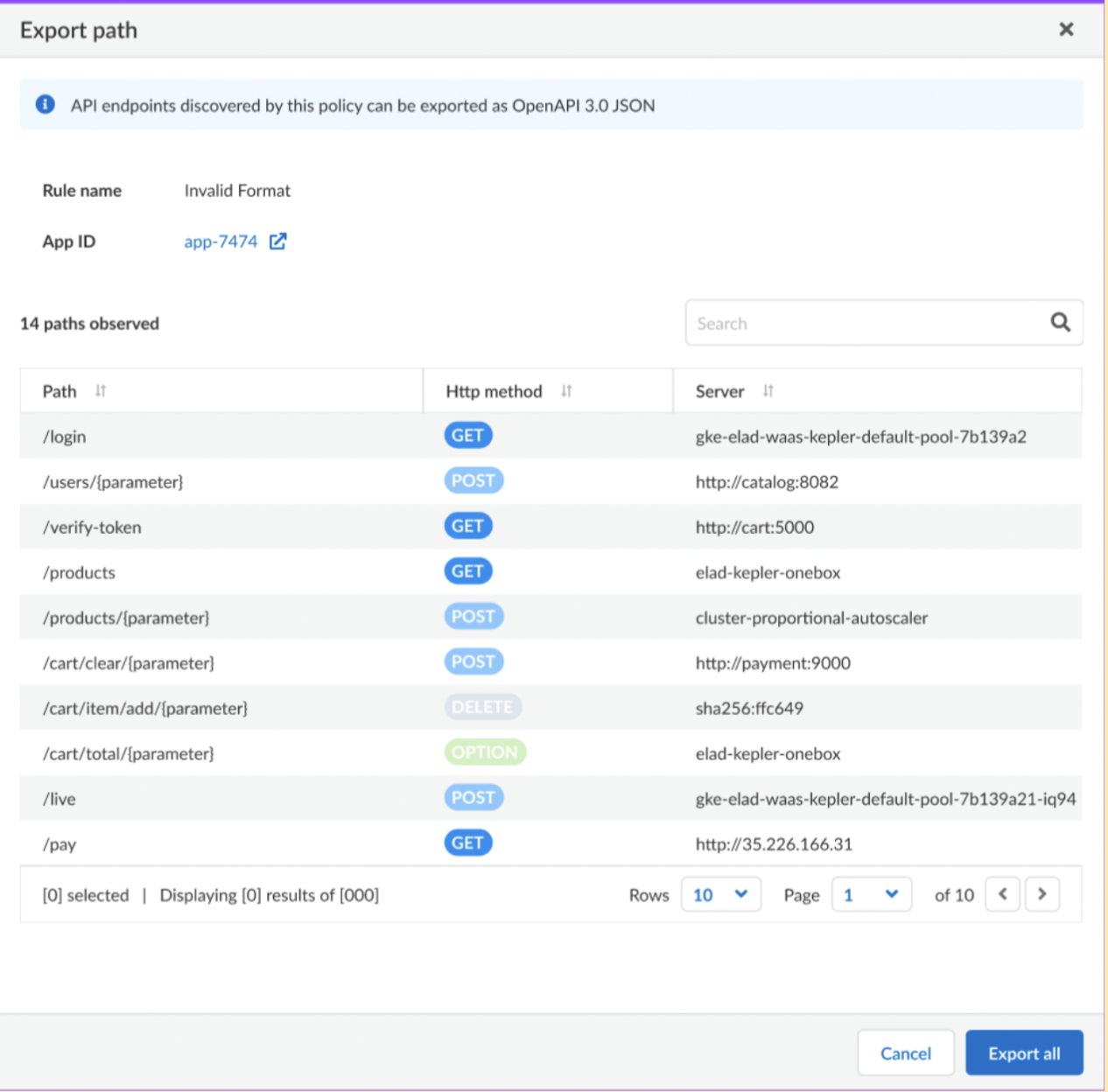Click server gke-elad-waas-kepler-default-pool-7b139a21-iq94

point(886,800)
